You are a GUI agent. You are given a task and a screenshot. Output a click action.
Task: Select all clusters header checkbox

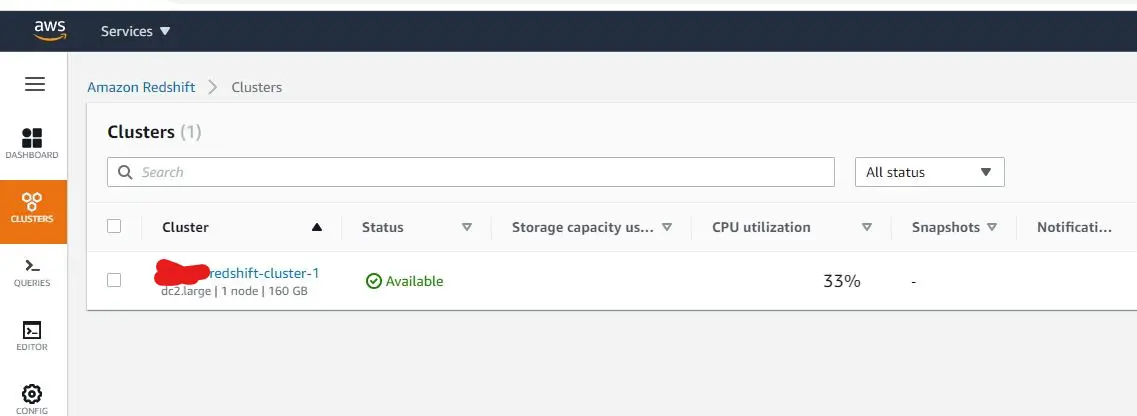114,226
